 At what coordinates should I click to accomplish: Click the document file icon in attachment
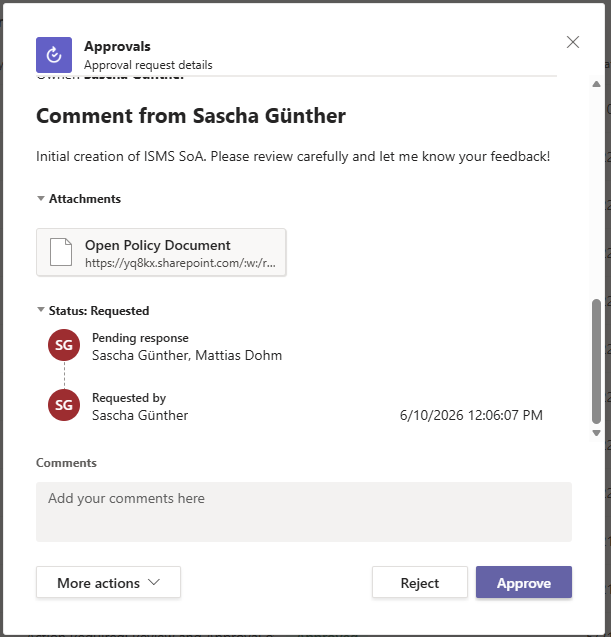click(61, 252)
